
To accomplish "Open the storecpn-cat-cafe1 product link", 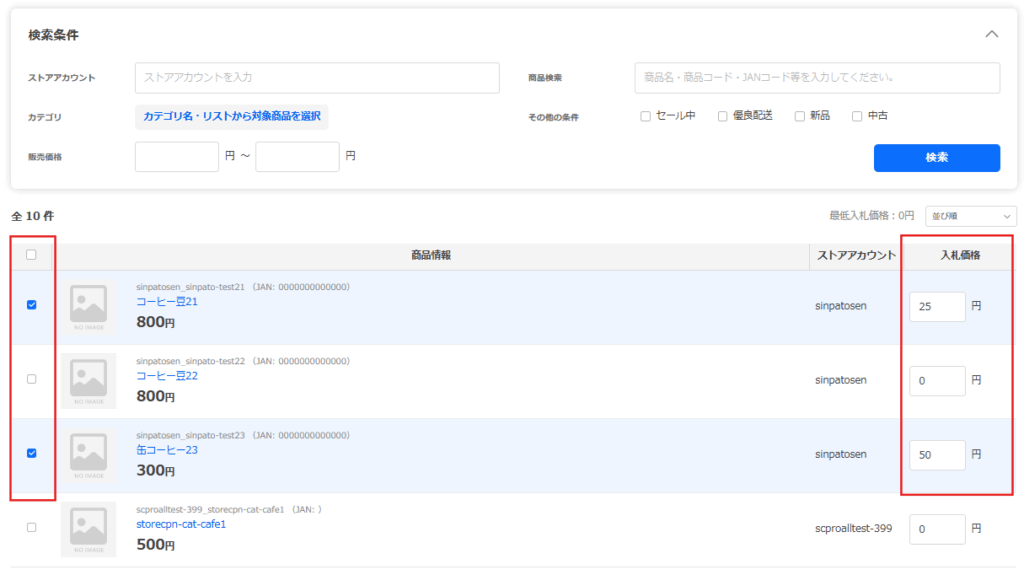I will pyautogui.click(x=181, y=524).
